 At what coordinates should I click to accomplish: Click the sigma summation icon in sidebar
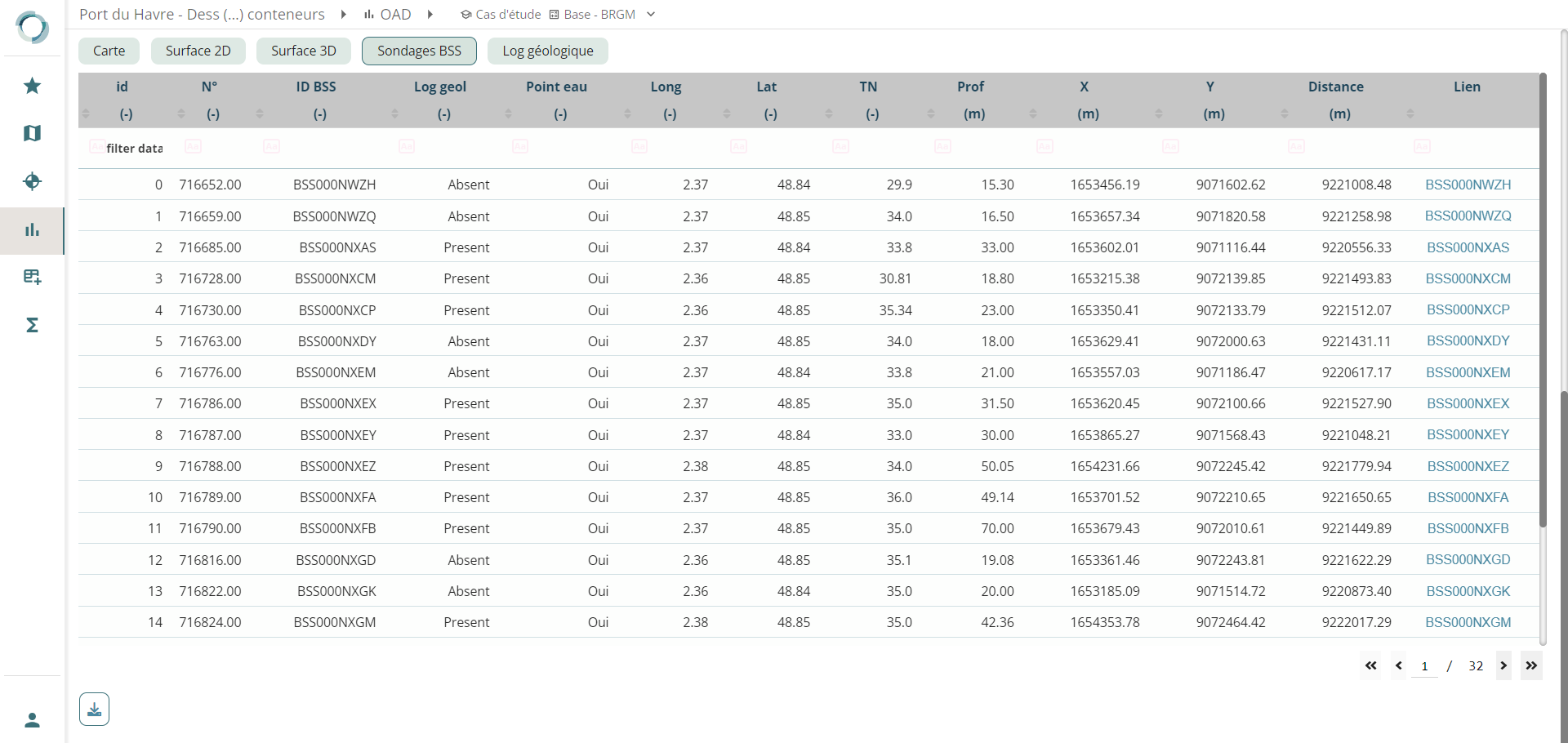[32, 325]
